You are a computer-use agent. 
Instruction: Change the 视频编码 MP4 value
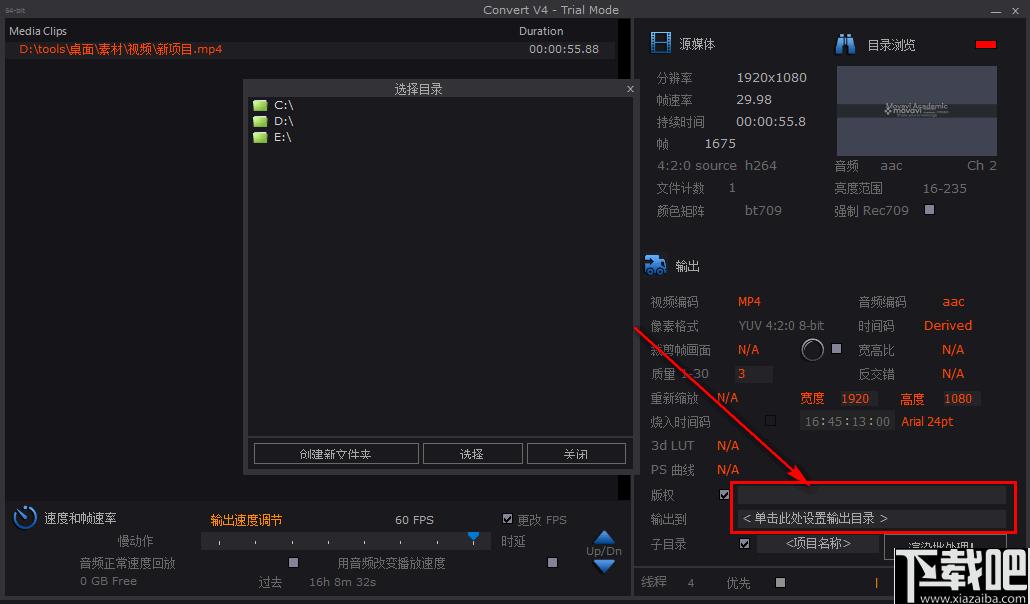click(x=749, y=302)
